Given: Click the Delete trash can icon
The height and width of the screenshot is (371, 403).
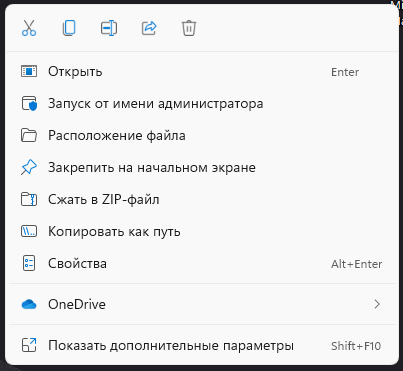Looking at the screenshot, I should click(189, 28).
